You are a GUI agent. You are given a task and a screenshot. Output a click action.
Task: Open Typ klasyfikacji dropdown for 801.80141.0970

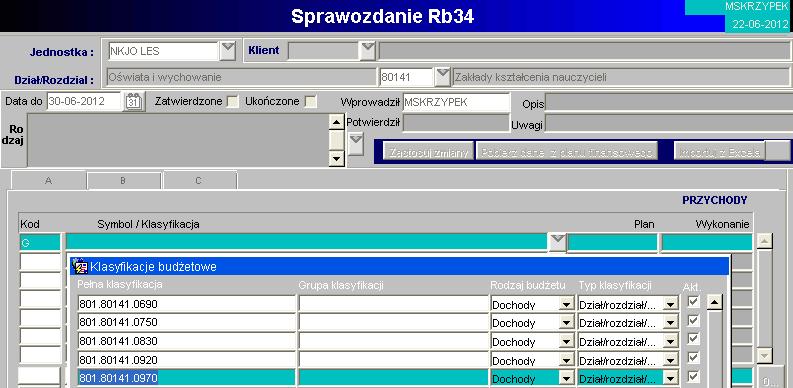(671, 378)
